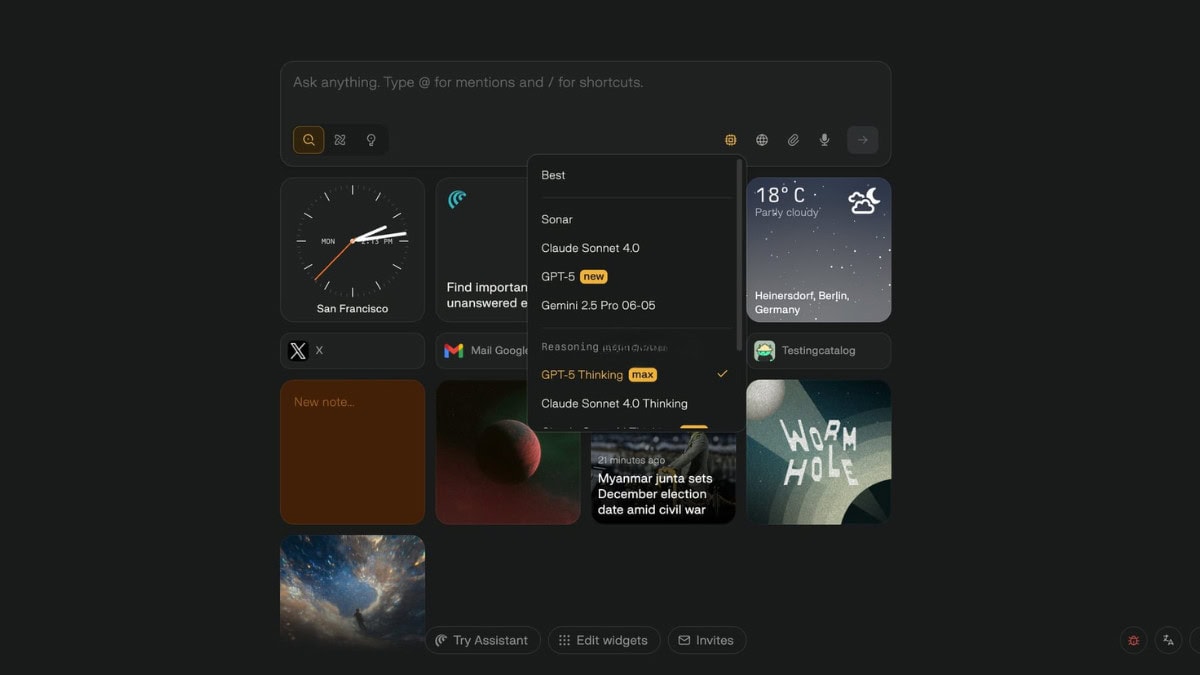Open the Testingcatalog shortcut
Image resolution: width=1200 pixels, height=675 pixels.
(x=818, y=351)
